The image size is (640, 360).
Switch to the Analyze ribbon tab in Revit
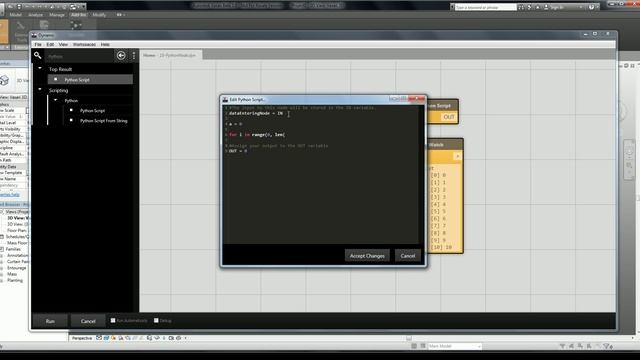point(36,15)
